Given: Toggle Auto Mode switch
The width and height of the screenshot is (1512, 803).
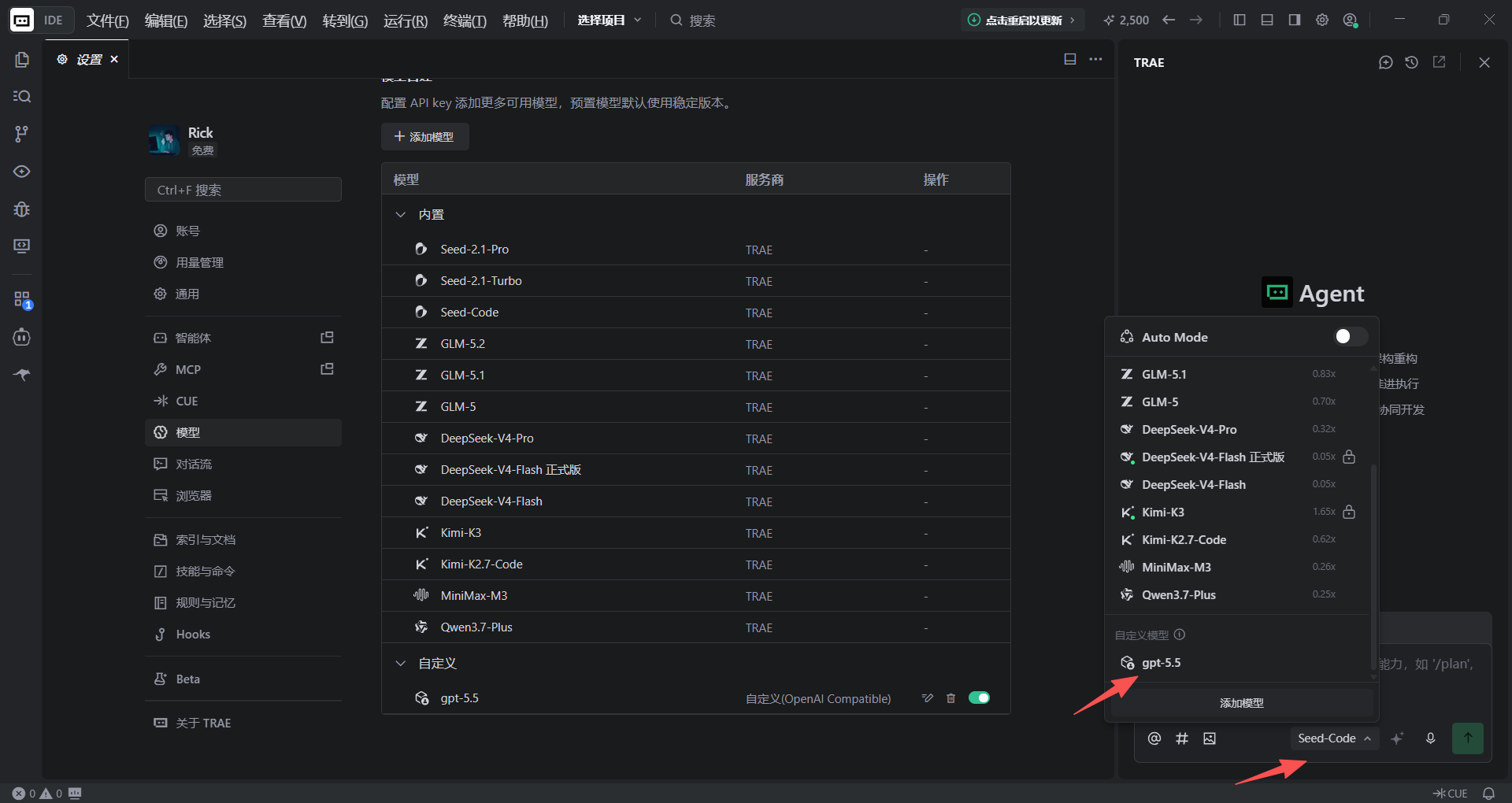Looking at the screenshot, I should pyautogui.click(x=1350, y=337).
